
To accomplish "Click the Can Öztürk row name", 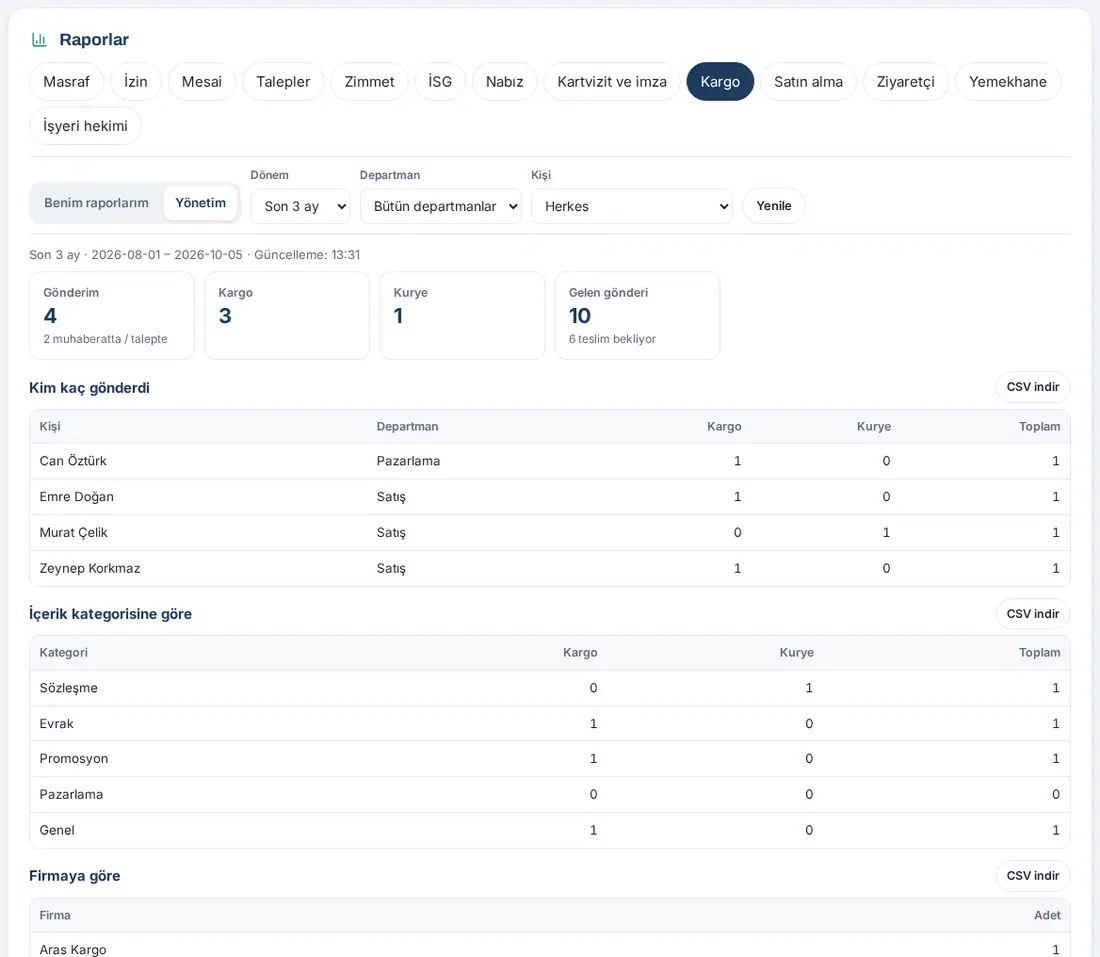I will point(73,461).
